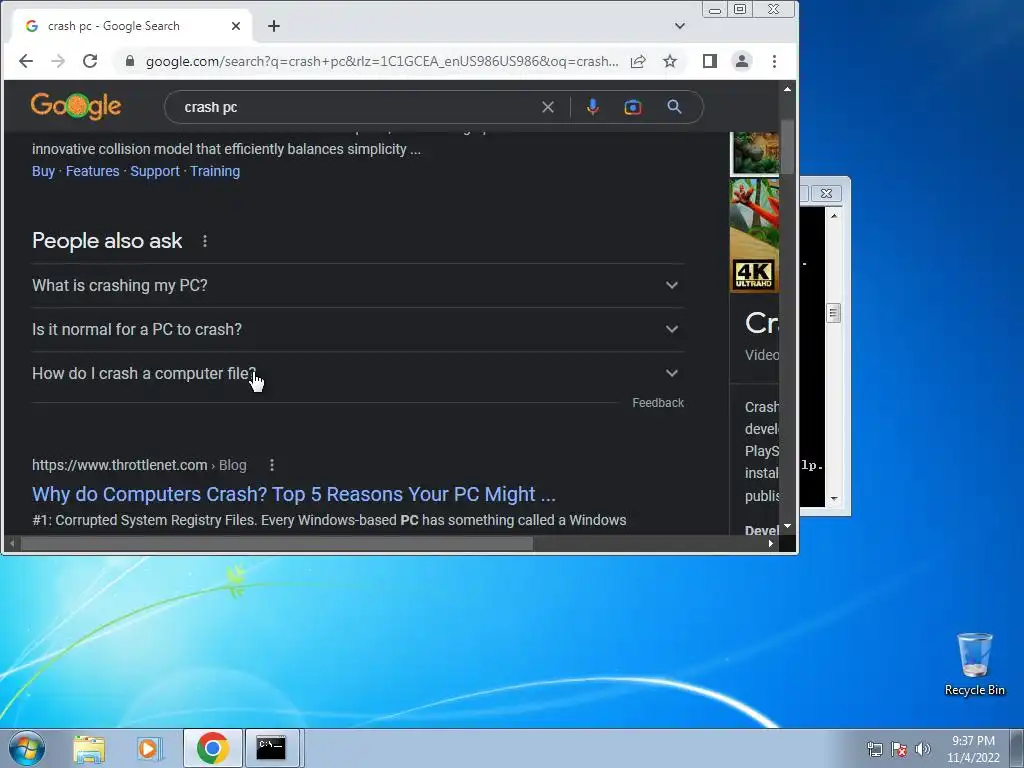Screen dimensions: 1024x768
Task: Clear the search box with the X icon
Action: coord(548,107)
